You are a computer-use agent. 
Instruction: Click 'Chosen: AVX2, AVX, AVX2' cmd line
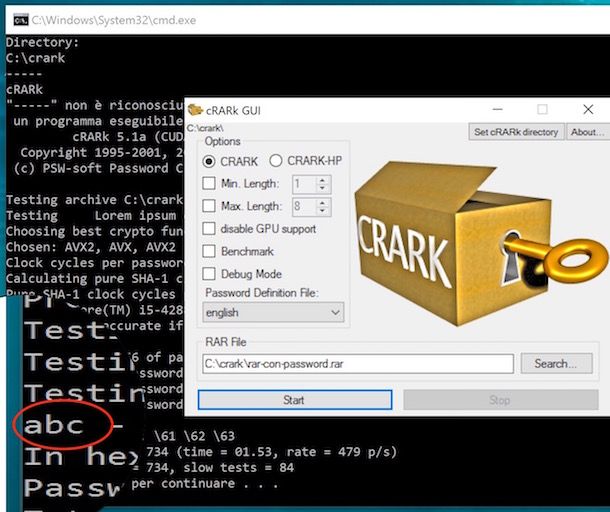[91, 247]
